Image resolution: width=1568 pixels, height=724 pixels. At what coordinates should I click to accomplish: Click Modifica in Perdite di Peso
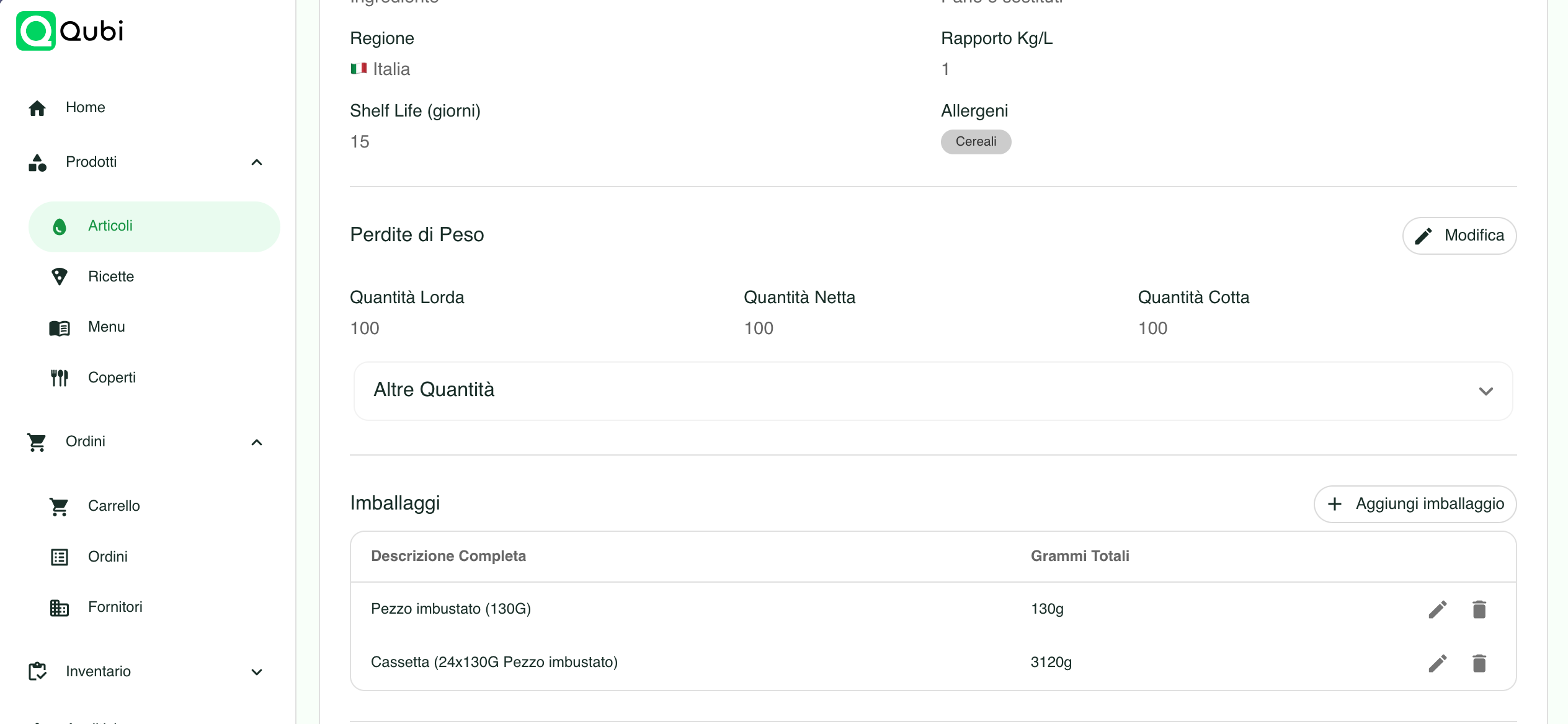[1459, 236]
